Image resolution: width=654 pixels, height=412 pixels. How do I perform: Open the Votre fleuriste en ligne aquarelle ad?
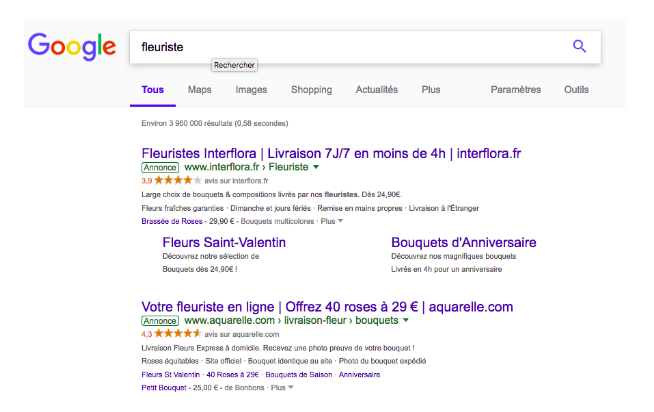coord(327,307)
